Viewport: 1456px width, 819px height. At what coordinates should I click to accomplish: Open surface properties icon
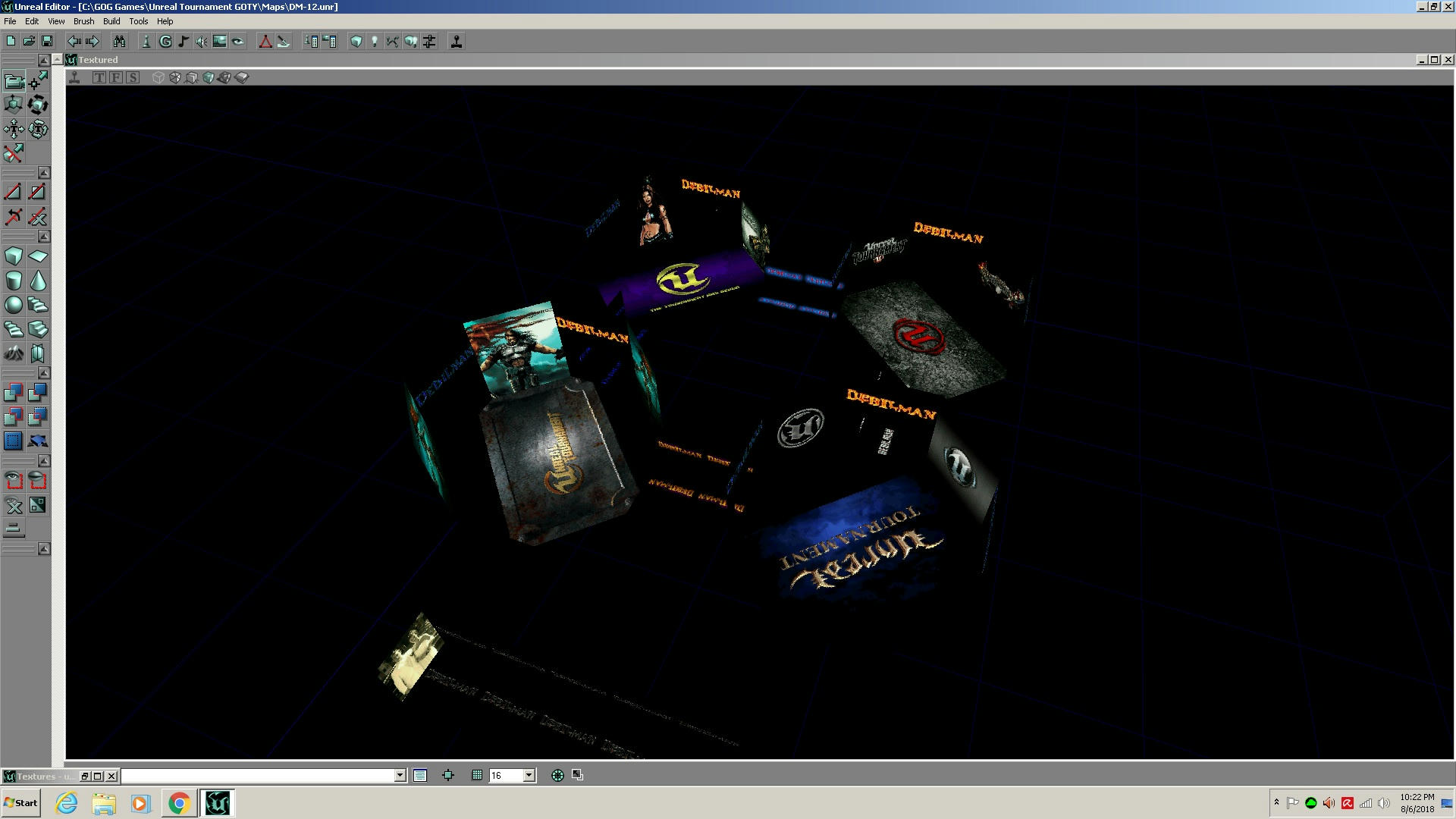click(329, 41)
